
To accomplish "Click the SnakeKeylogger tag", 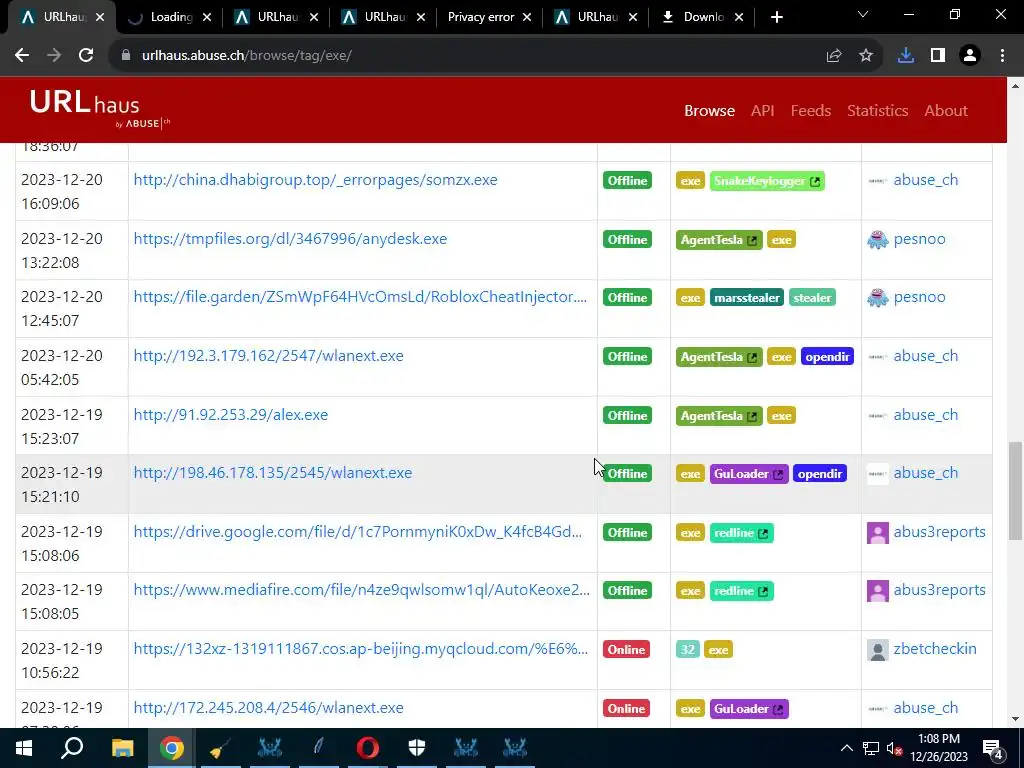I will [x=767, y=181].
